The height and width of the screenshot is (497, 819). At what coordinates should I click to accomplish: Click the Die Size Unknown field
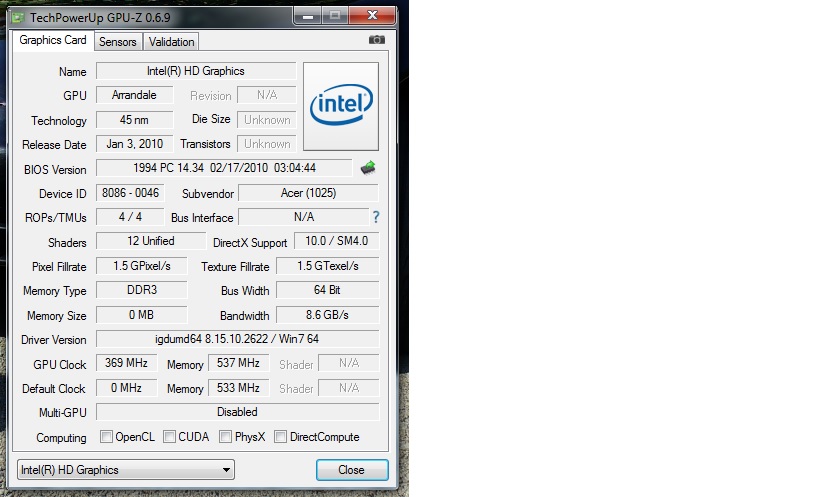[267, 120]
